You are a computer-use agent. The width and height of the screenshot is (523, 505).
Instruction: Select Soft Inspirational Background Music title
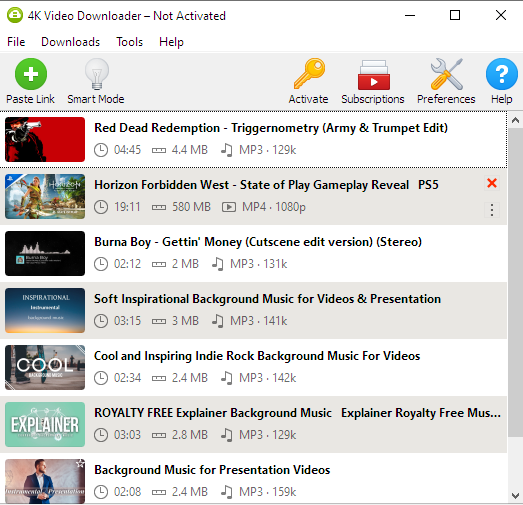(x=267, y=299)
